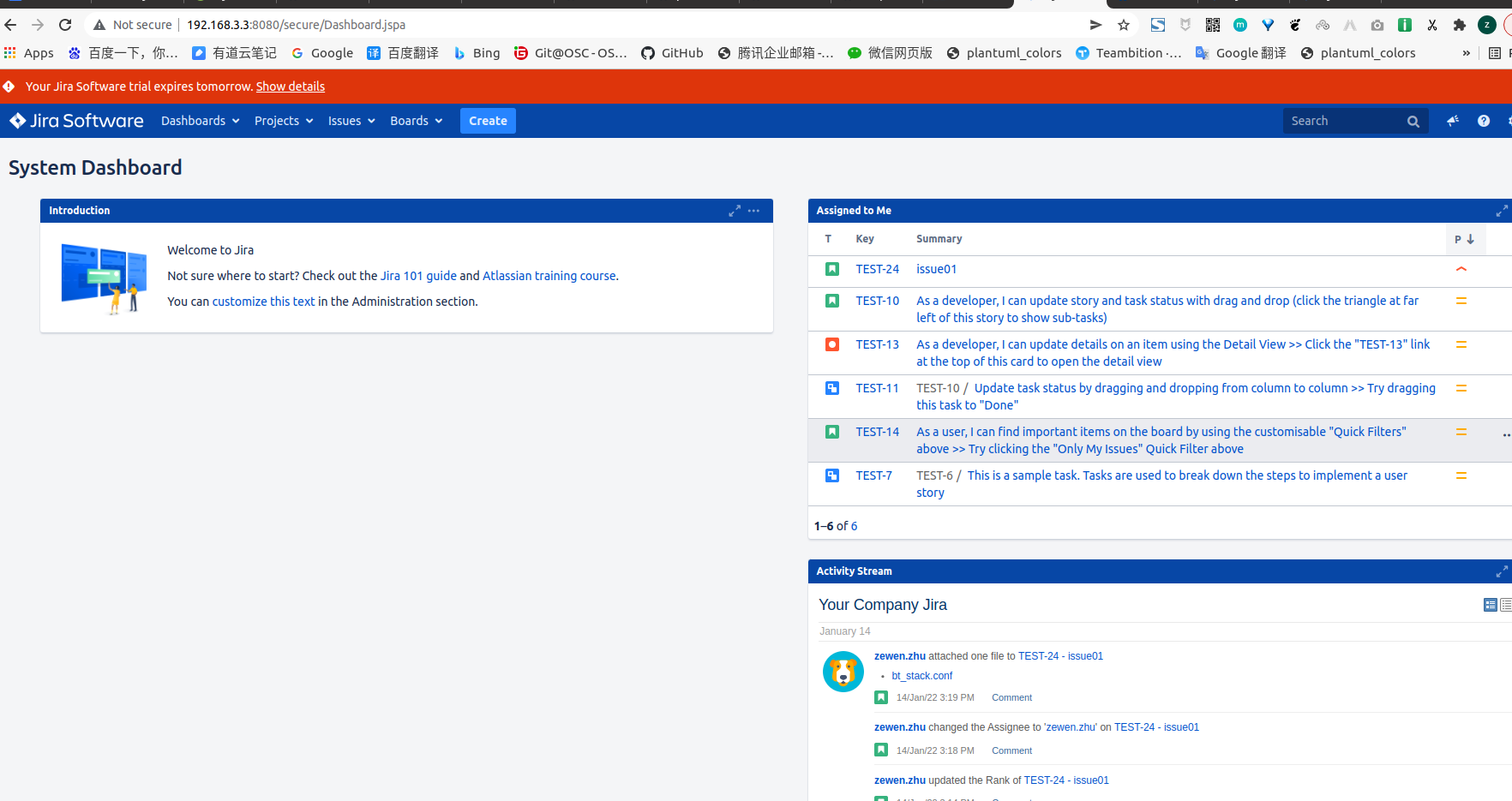Open the GitHub bookmark
Image resolution: width=1512 pixels, height=801 pixels.
pos(673,53)
